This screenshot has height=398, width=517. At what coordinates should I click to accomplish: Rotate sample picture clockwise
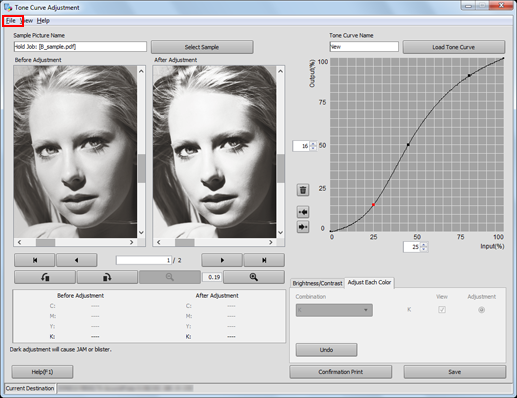pos(107,277)
